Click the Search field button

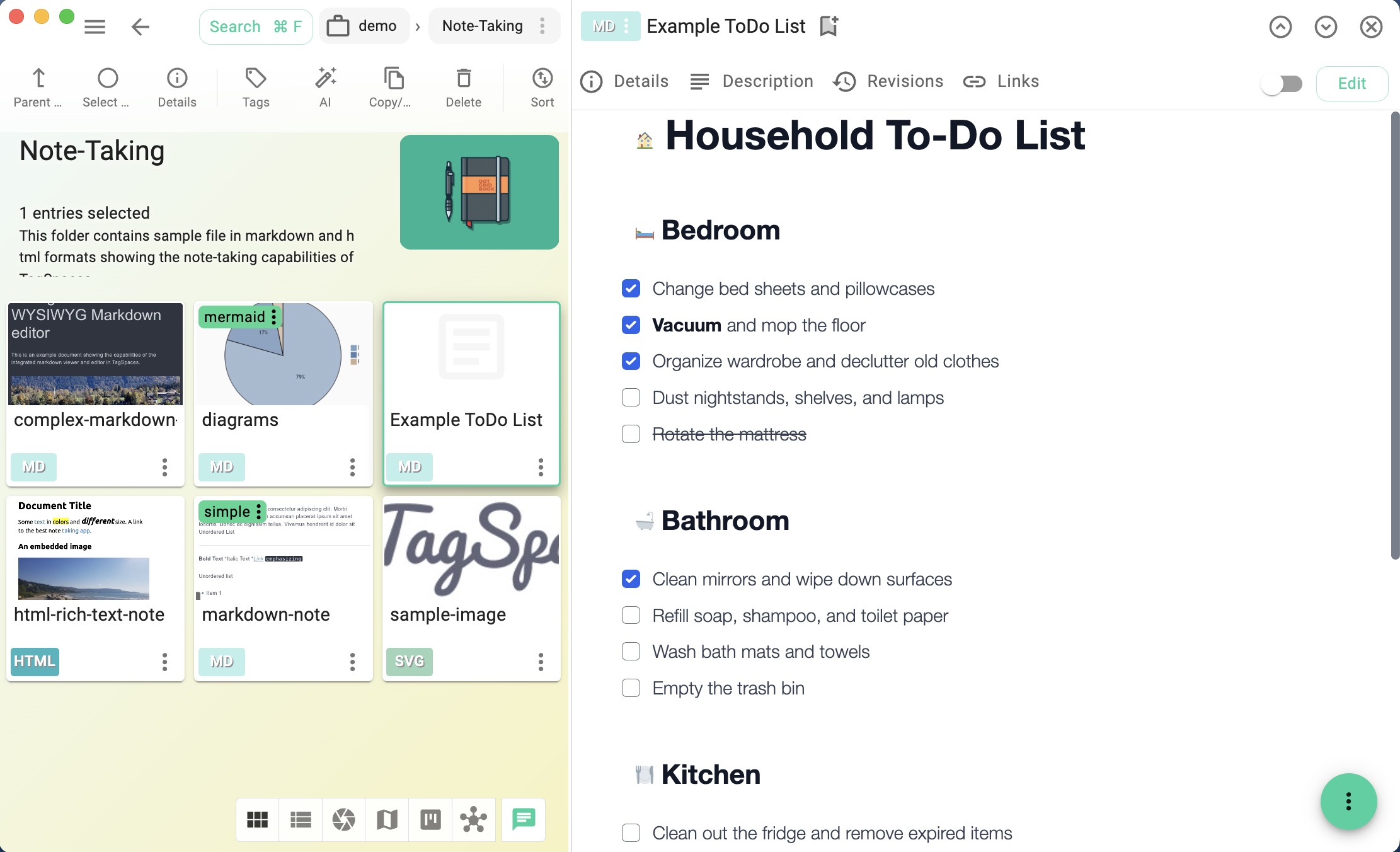(255, 26)
